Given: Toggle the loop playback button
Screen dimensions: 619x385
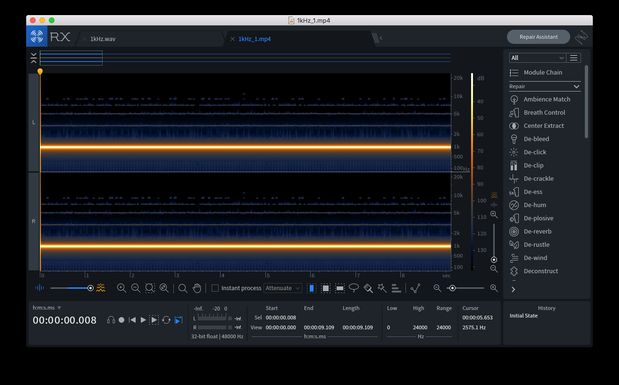Looking at the screenshot, I should coord(166,320).
